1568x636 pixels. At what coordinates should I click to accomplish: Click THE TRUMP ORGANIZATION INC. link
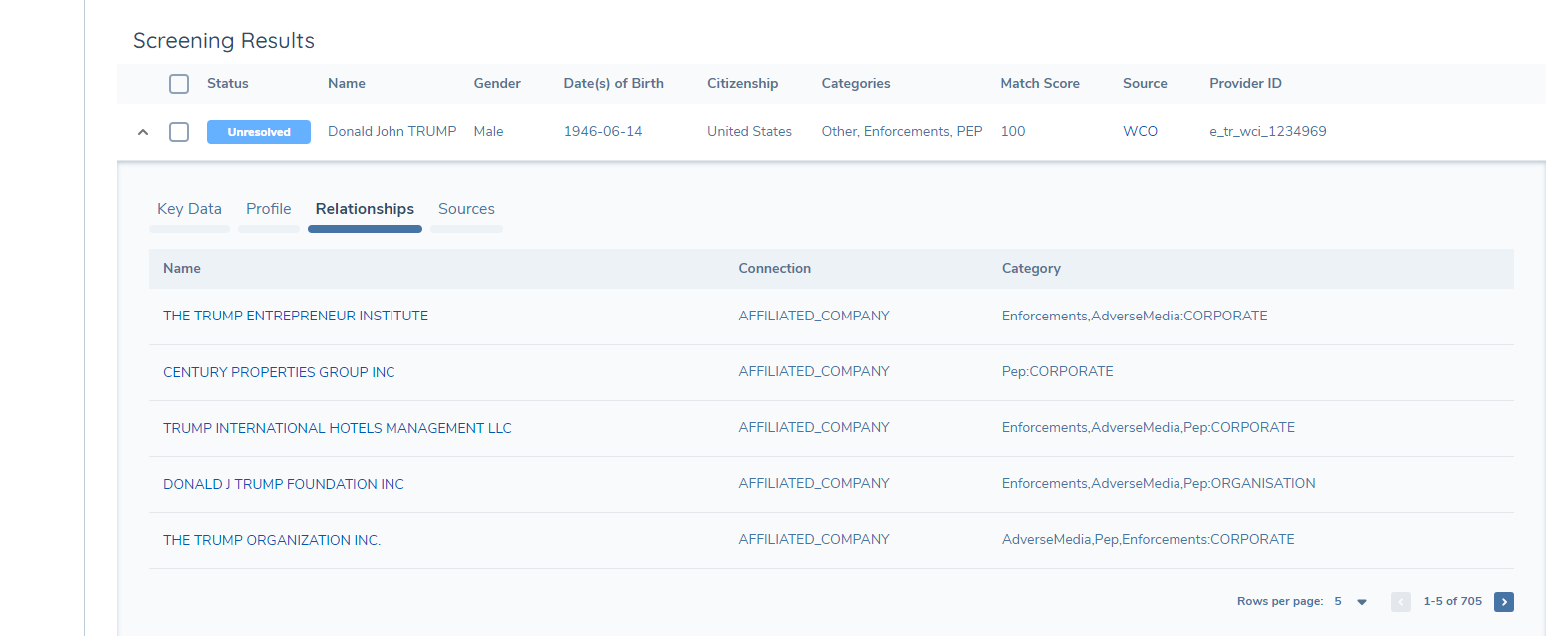click(x=271, y=540)
